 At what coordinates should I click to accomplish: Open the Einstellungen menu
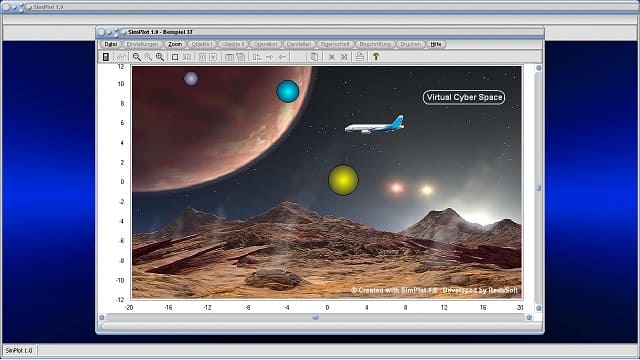[142, 44]
